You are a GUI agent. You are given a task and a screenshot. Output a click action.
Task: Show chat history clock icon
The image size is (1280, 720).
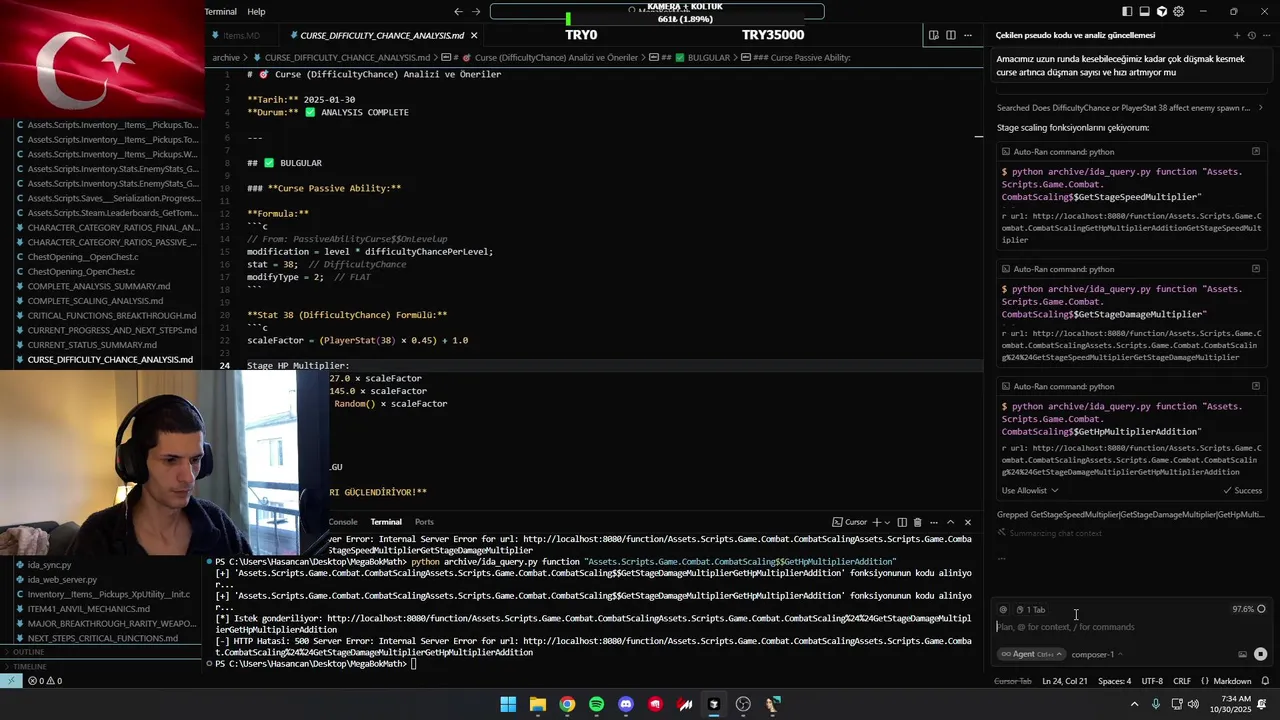[1252, 35]
